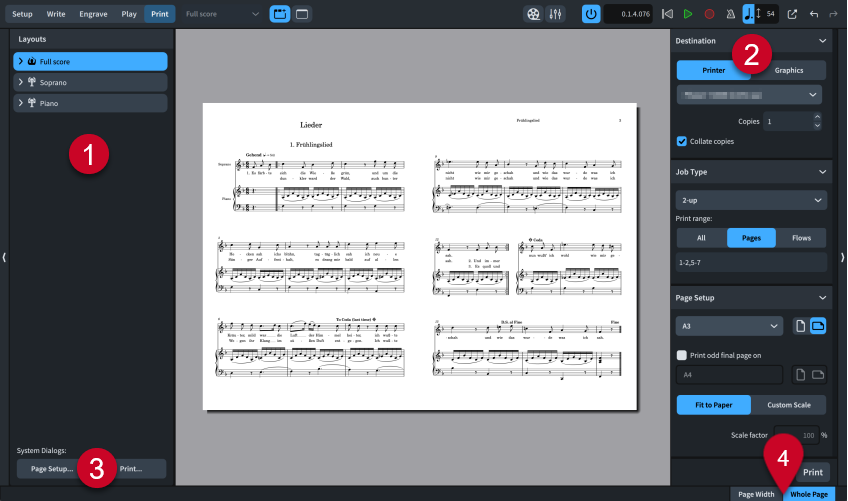Screen dimensions: 848x501
Task: Select Custom Scale option
Action: pos(789,404)
